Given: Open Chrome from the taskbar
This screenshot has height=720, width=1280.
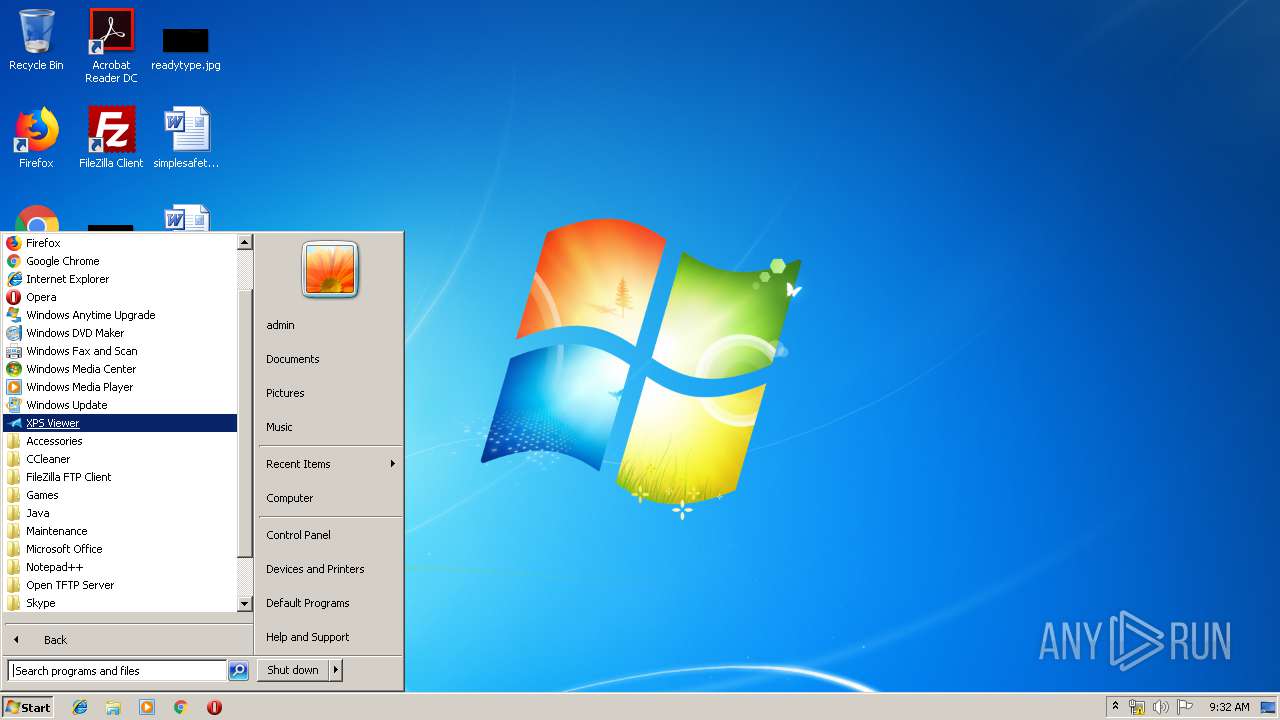Looking at the screenshot, I should pyautogui.click(x=181, y=707).
